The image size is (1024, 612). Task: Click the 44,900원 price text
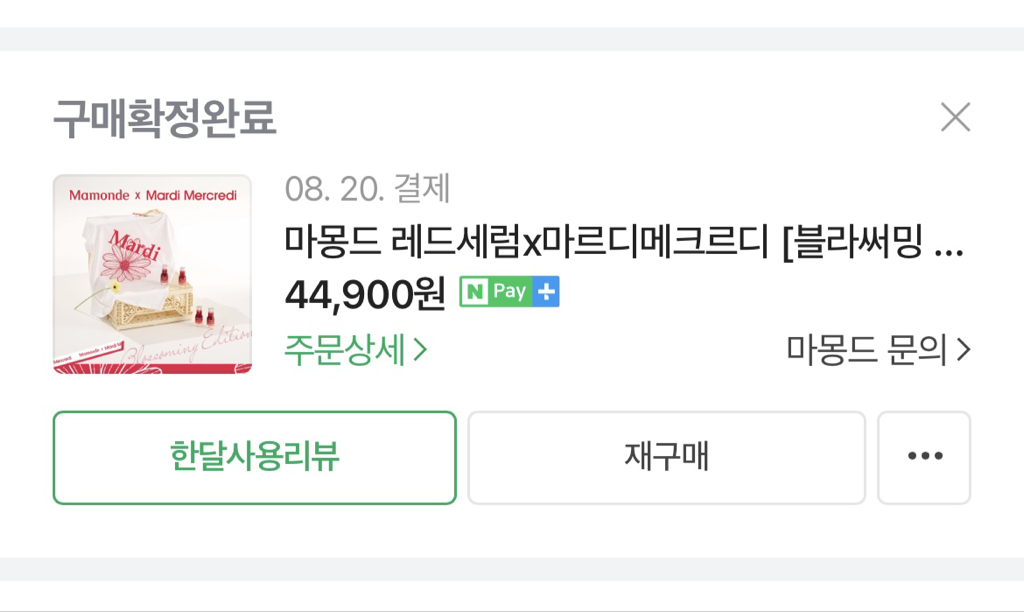365,292
